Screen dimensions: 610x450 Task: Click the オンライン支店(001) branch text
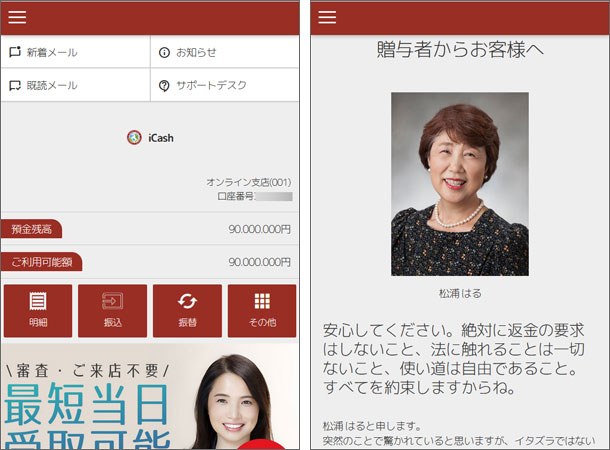249,182
